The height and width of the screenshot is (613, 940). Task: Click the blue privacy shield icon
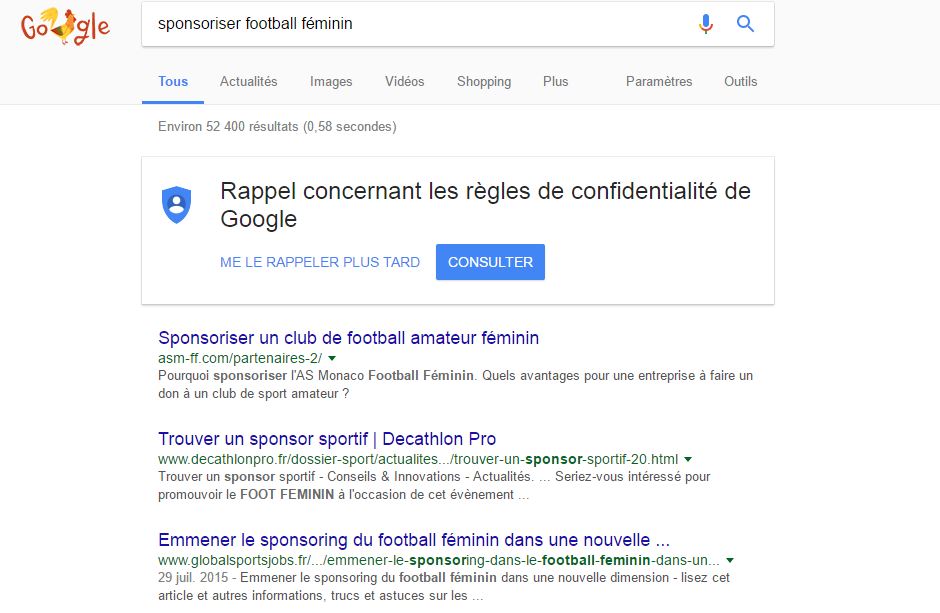coord(176,204)
